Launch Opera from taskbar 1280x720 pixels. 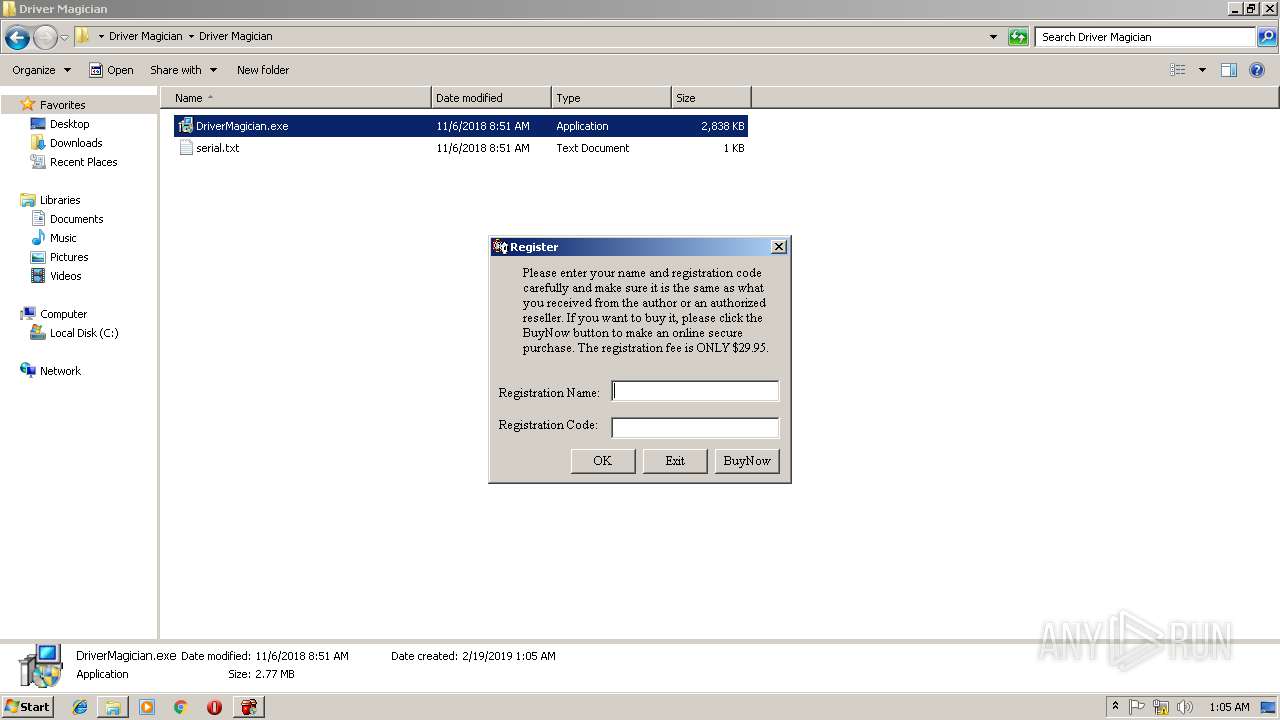pyautogui.click(x=214, y=707)
